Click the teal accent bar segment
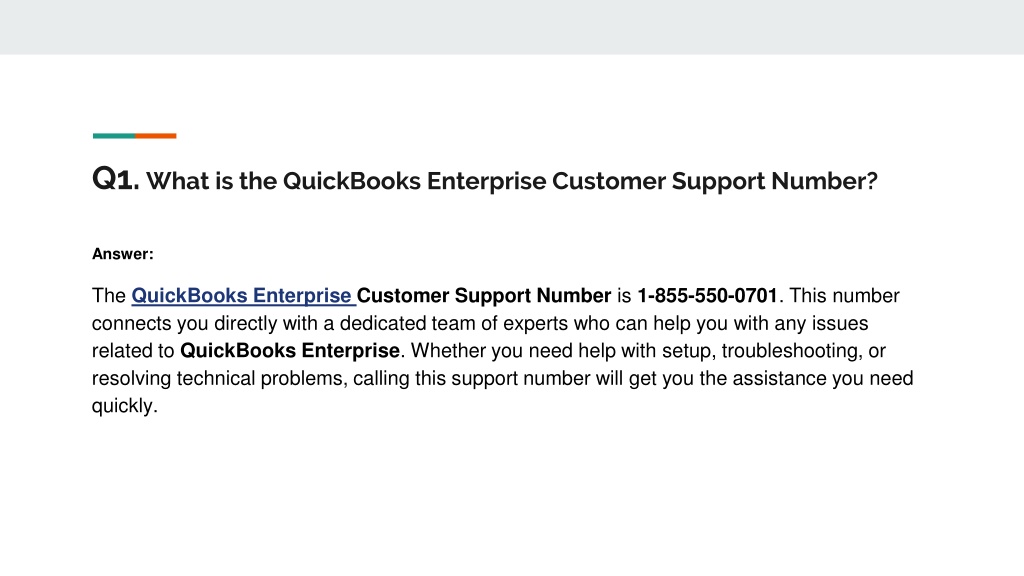The height and width of the screenshot is (576, 1024). click(114, 136)
